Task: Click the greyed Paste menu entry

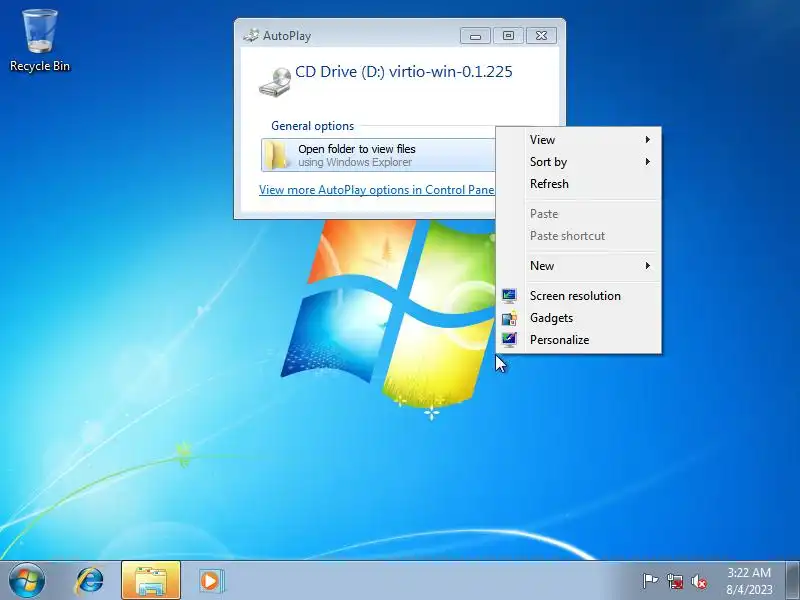Action: pyautogui.click(x=579, y=214)
